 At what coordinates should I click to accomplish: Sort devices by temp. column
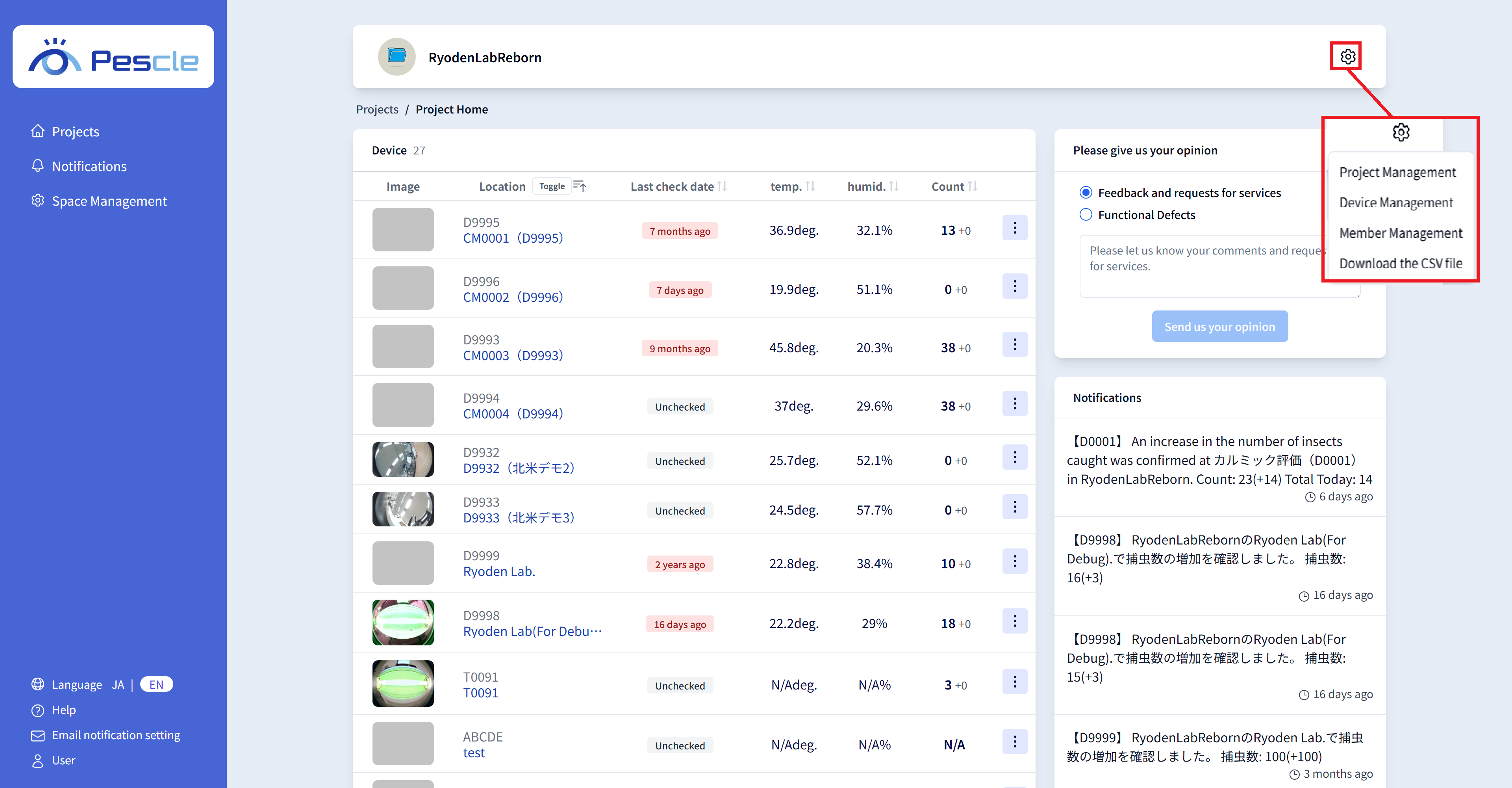(810, 187)
